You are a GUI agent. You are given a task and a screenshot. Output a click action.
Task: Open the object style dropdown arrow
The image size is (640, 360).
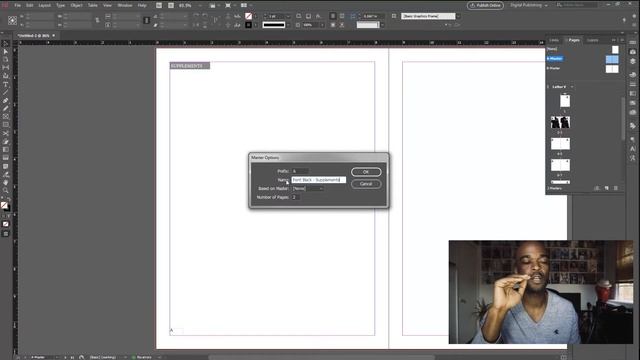pyautogui.click(x=458, y=16)
